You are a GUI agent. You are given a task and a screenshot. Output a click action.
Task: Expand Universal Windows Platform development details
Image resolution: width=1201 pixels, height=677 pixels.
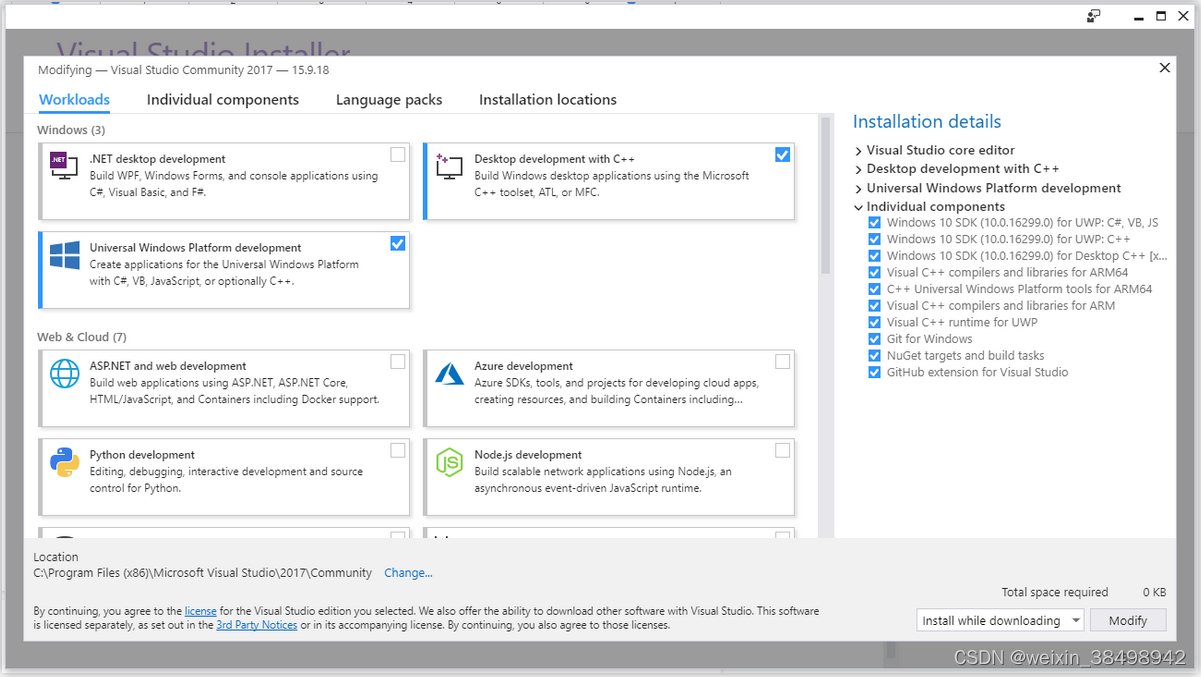(859, 188)
